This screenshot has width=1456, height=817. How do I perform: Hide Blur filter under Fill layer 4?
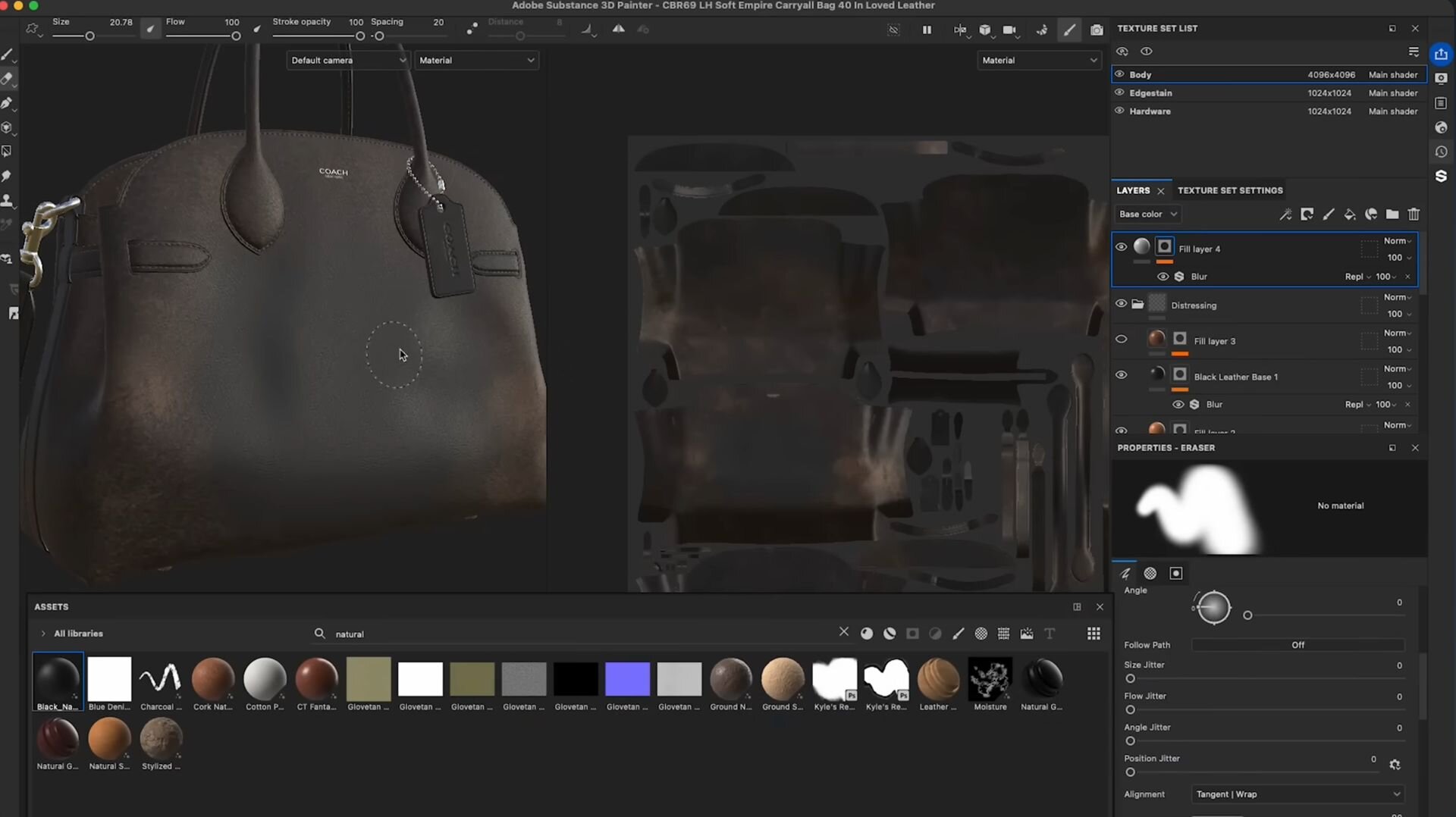tap(1163, 277)
